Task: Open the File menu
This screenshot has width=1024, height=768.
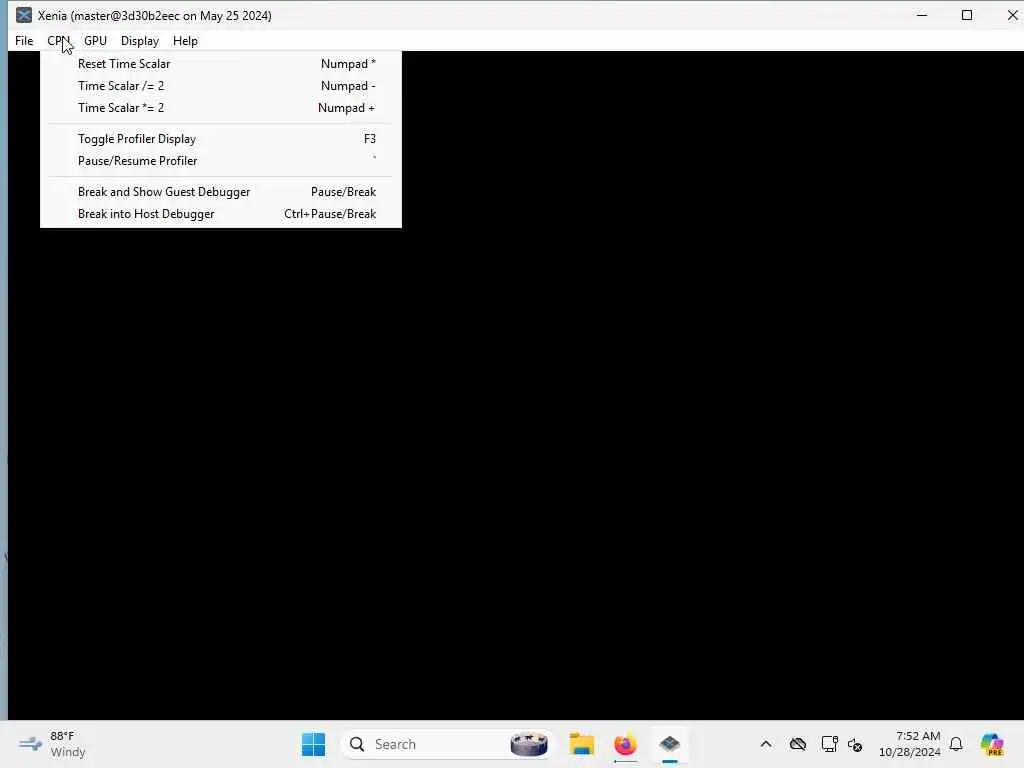Action: click(24, 40)
